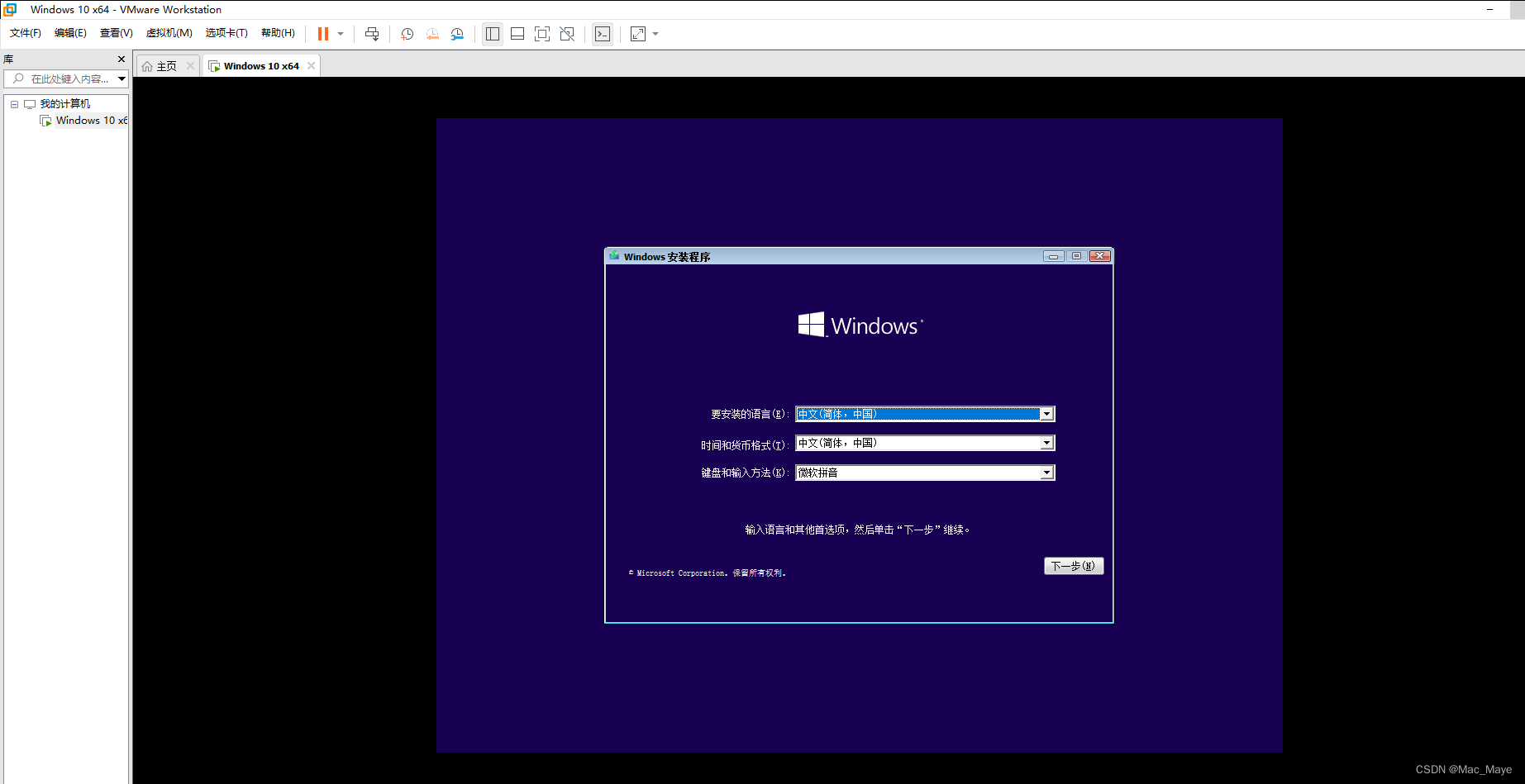The height and width of the screenshot is (784, 1525).
Task: Click the computer icon beside 我的计算机
Action: [x=30, y=104]
